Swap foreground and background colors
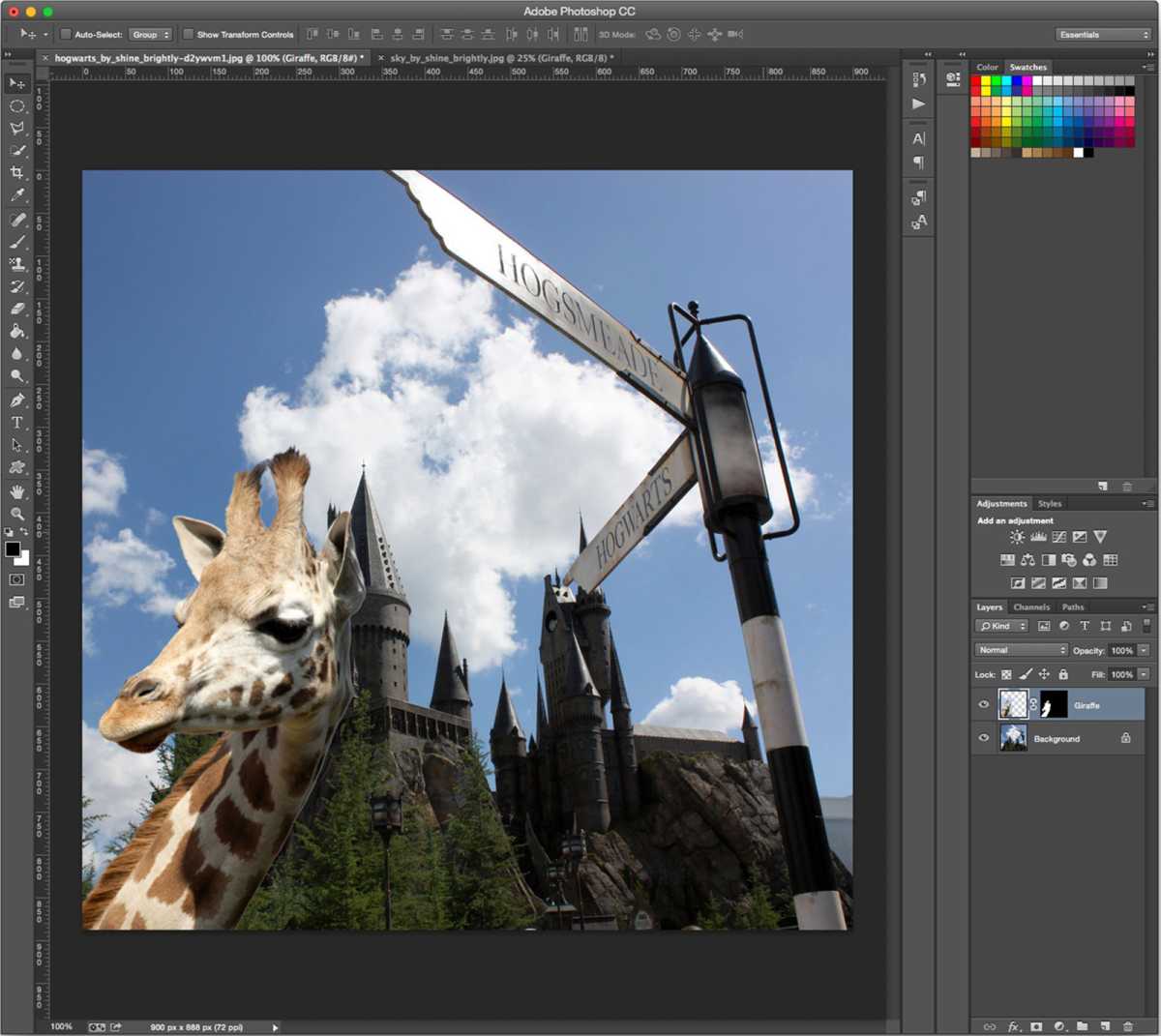The width and height of the screenshot is (1161, 1036). [25, 533]
